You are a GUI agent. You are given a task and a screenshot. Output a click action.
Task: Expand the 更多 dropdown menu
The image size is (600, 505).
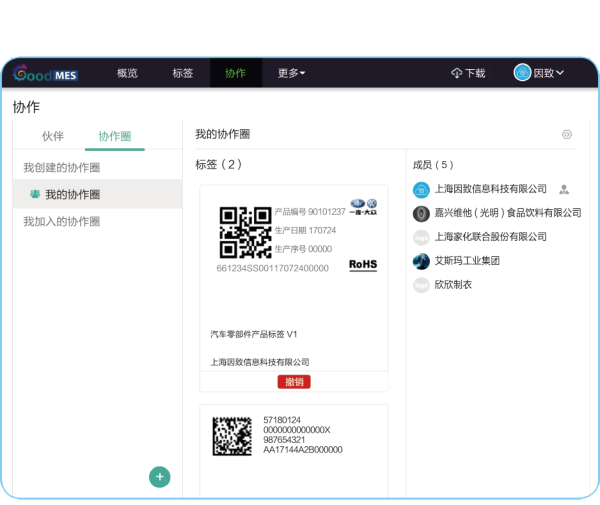click(x=291, y=73)
